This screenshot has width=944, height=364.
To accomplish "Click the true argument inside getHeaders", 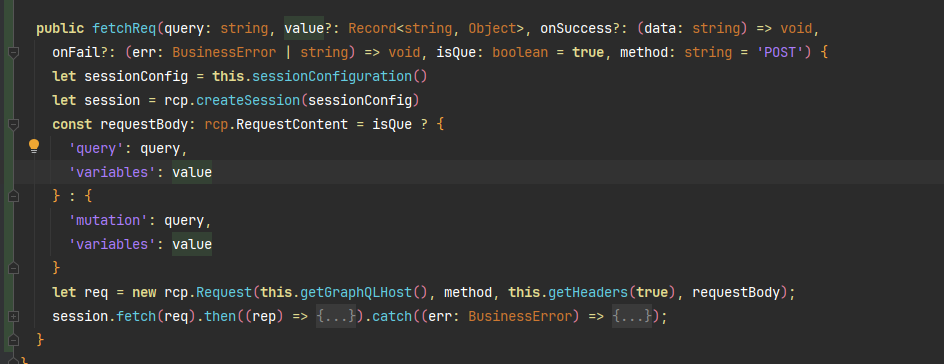I will pos(652,292).
